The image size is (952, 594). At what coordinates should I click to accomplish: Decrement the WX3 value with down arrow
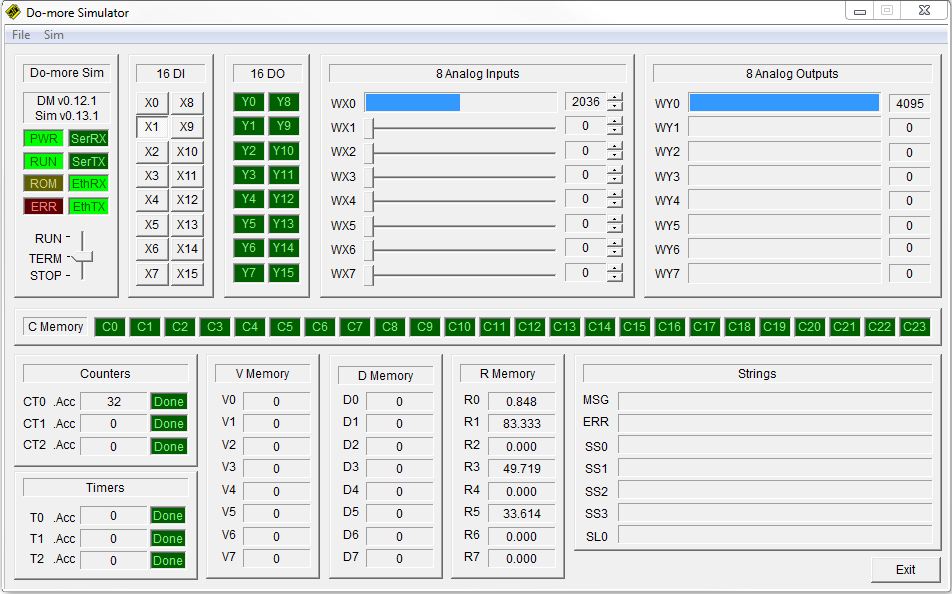pyautogui.click(x=614, y=181)
